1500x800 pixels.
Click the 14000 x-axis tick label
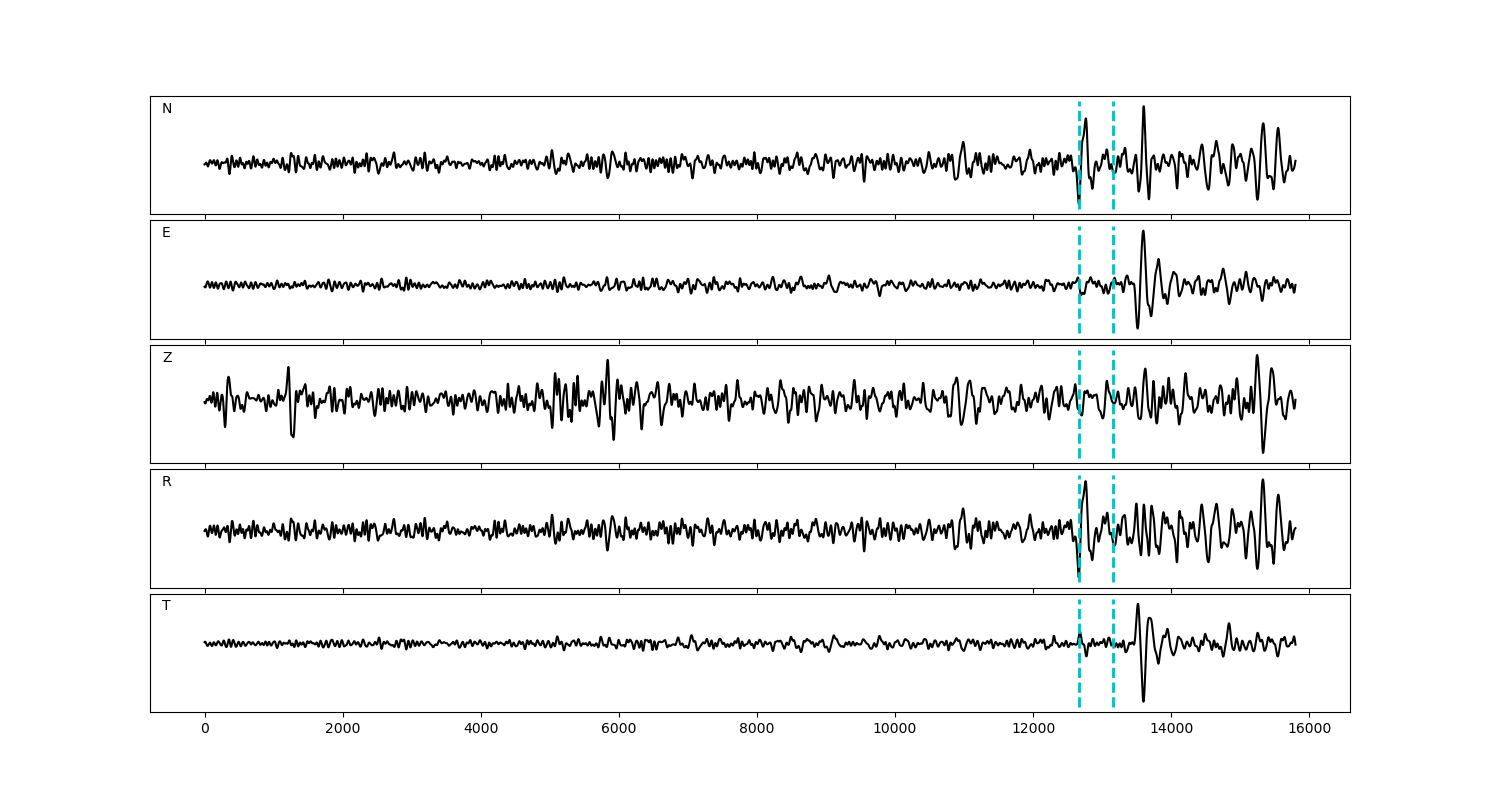1170,730
